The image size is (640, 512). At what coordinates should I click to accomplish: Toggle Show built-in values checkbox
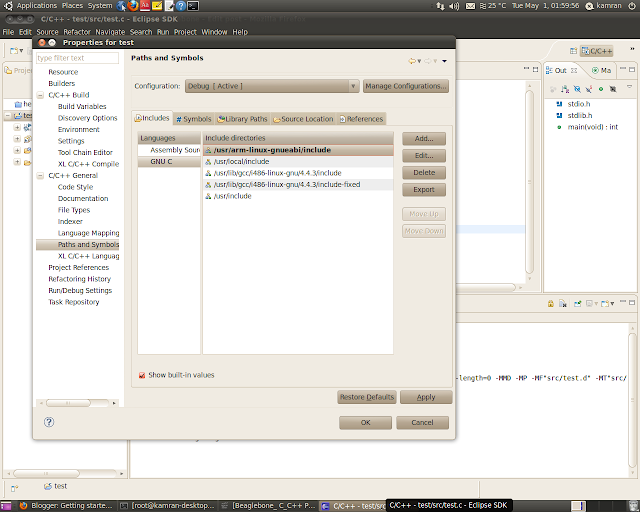pos(142,375)
